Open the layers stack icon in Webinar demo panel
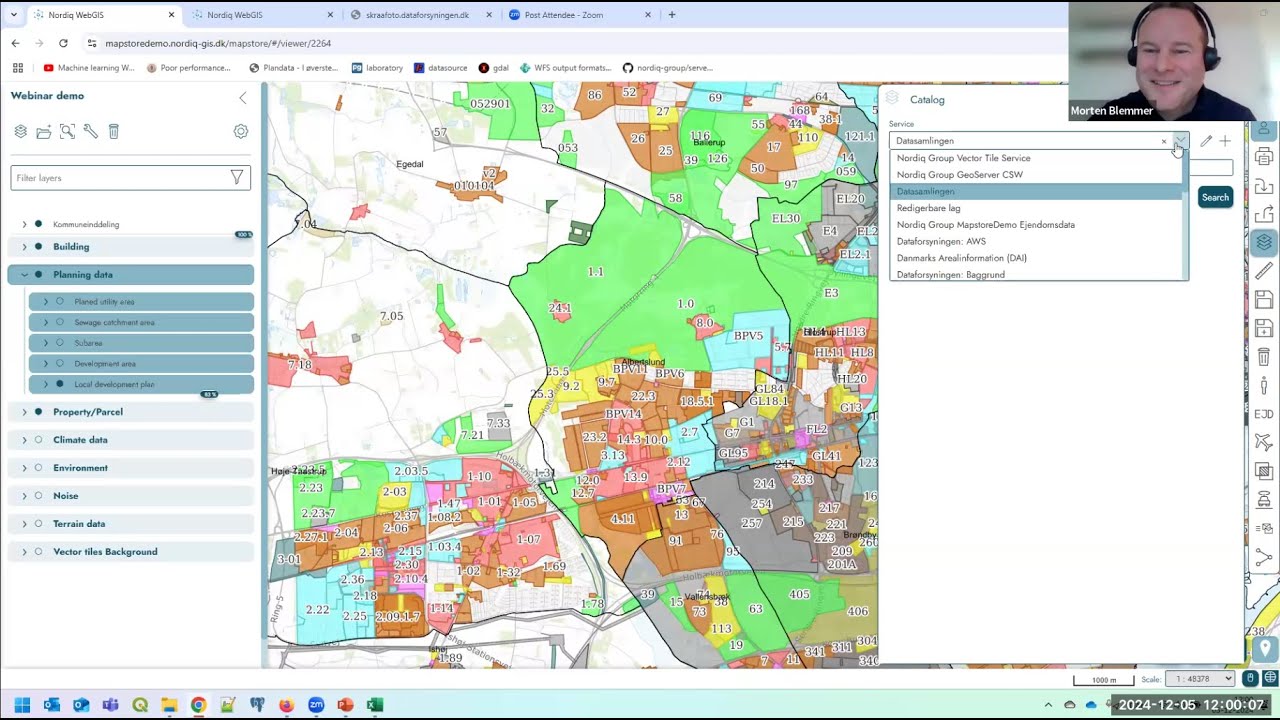The image size is (1280, 720). tap(20, 131)
